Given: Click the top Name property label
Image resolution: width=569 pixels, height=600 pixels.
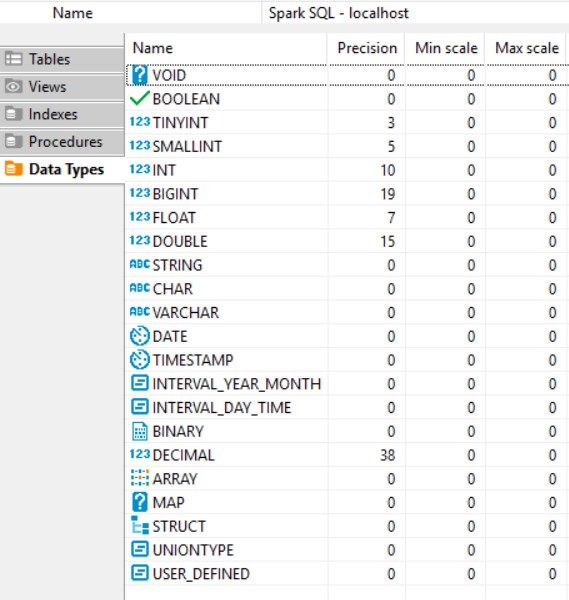Looking at the screenshot, I should click(73, 13).
